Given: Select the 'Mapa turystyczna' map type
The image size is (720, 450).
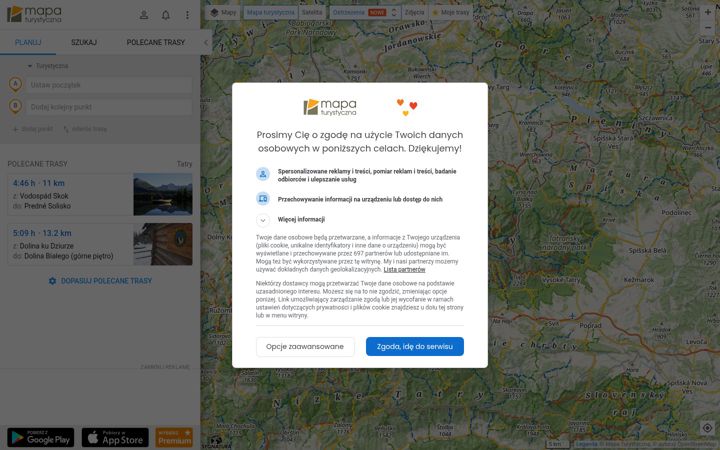Looking at the screenshot, I should click(x=270, y=12).
